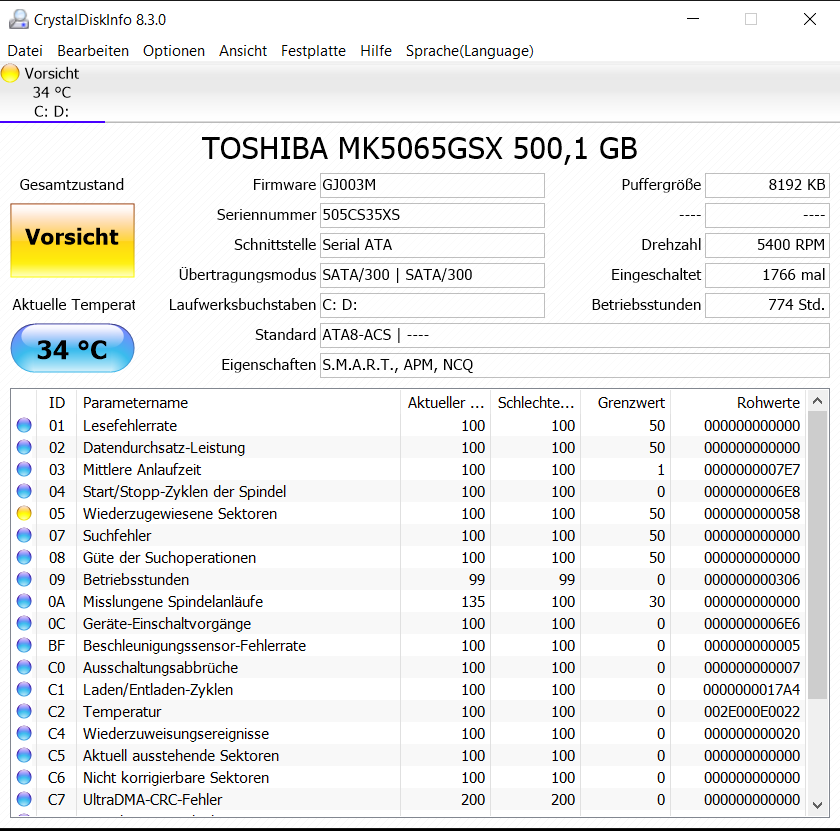This screenshot has width=840, height=831.
Task: Open the Ansicht menu
Action: click(243, 51)
